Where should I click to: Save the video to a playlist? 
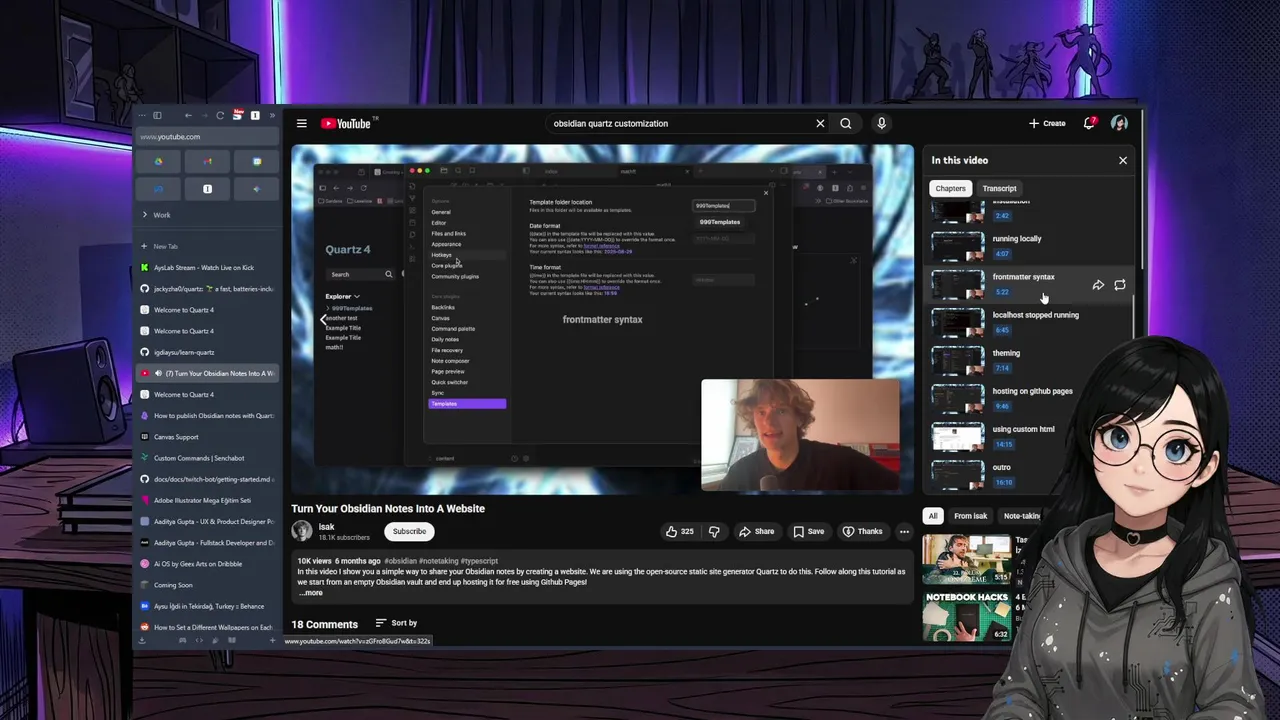pos(808,531)
